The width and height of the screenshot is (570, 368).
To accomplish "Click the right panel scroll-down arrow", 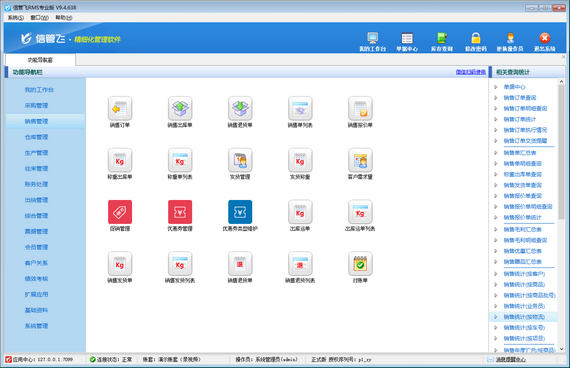I will (x=561, y=349).
